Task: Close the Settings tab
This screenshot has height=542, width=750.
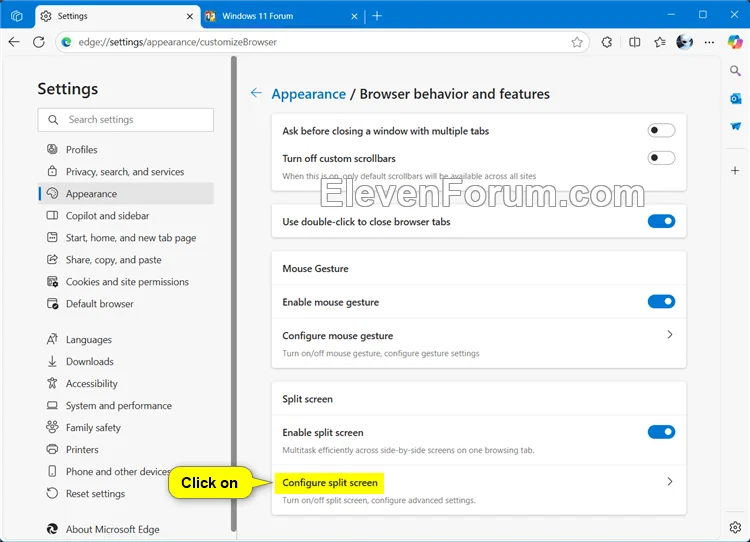Action: tap(190, 16)
